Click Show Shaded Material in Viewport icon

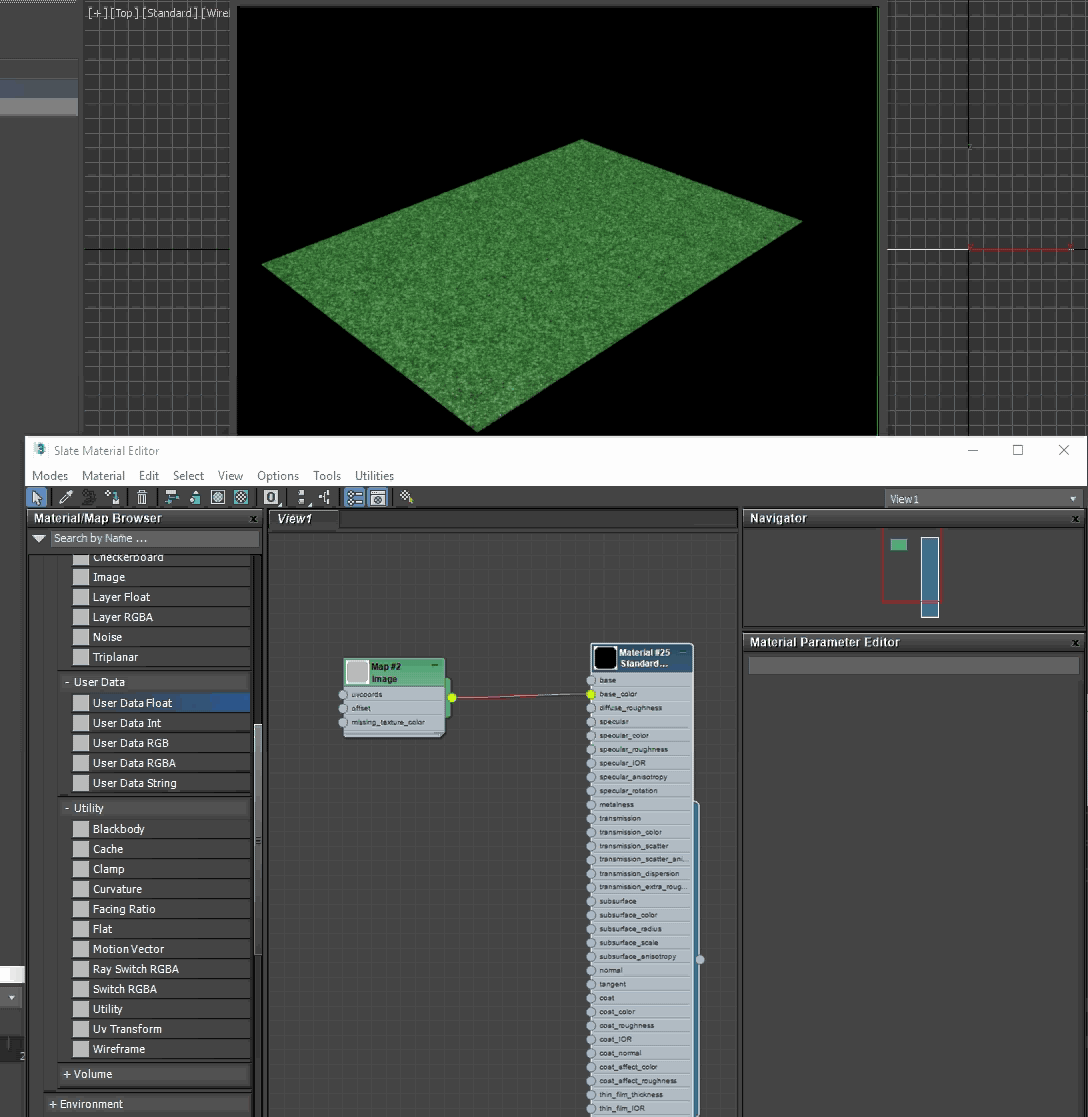tap(218, 497)
